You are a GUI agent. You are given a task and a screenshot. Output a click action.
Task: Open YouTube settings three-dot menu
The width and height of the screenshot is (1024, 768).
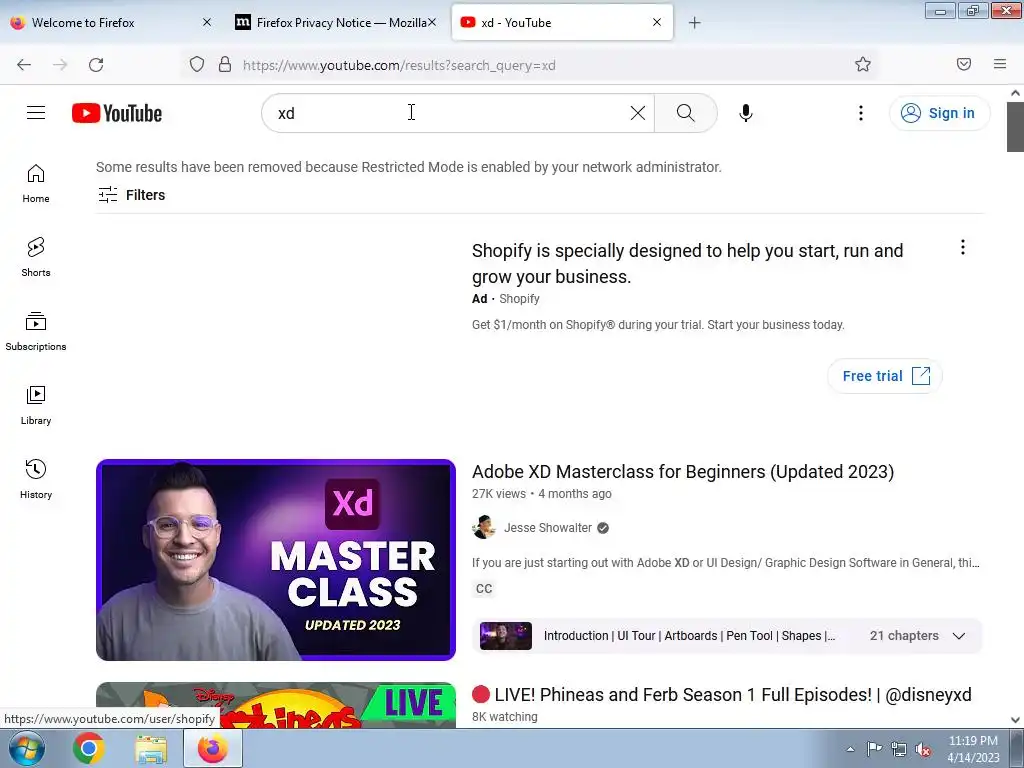[861, 113]
